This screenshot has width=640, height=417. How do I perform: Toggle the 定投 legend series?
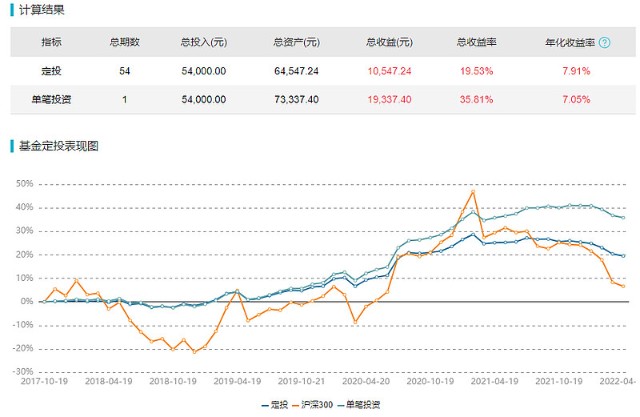click(x=275, y=405)
